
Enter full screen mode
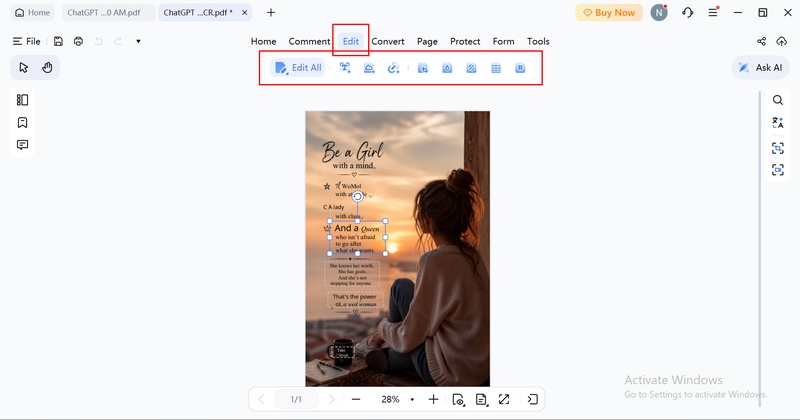[504, 399]
